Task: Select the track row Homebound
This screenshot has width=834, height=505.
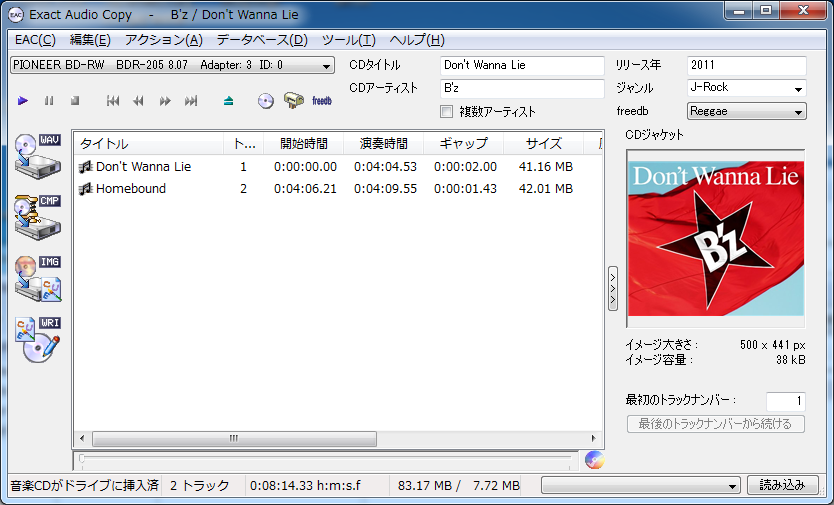Action: pos(338,189)
